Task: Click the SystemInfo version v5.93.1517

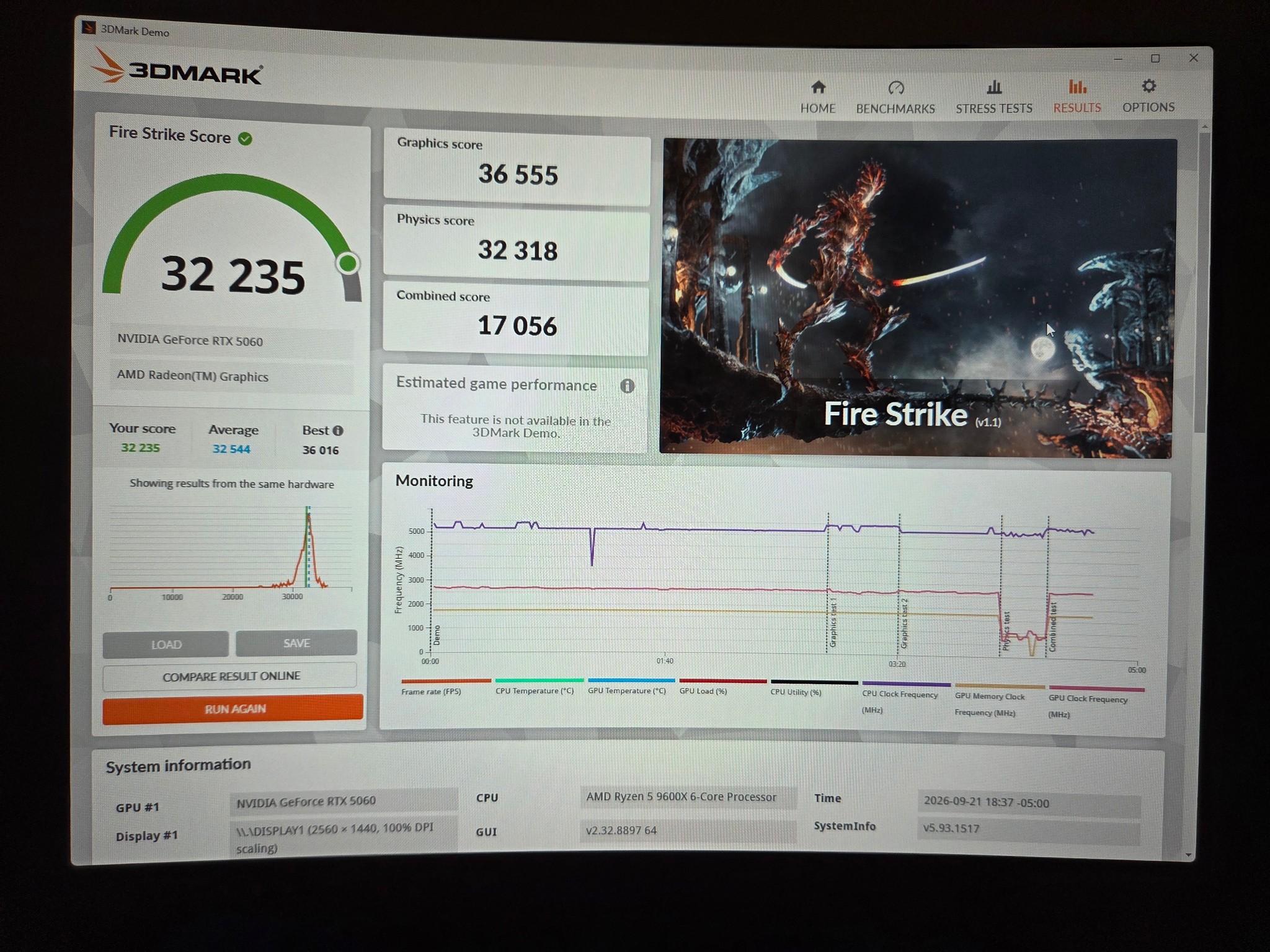Action: [x=1029, y=829]
